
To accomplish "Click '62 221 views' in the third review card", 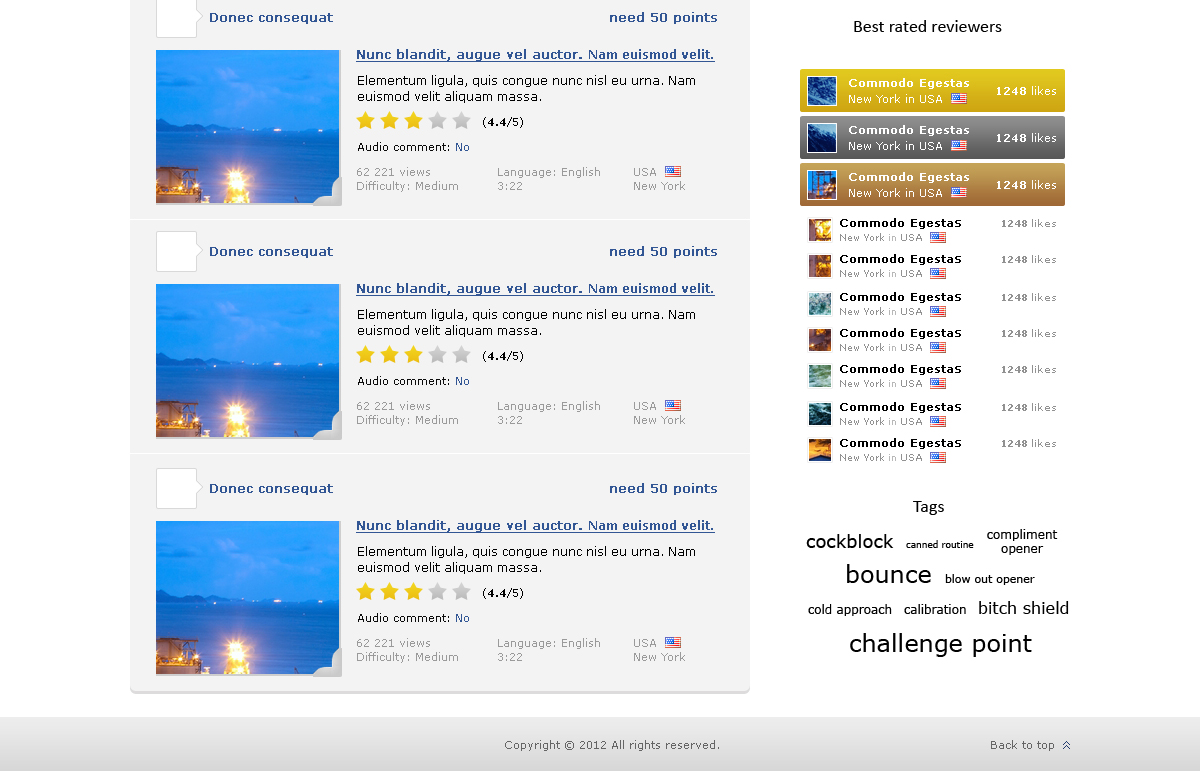I will (394, 643).
